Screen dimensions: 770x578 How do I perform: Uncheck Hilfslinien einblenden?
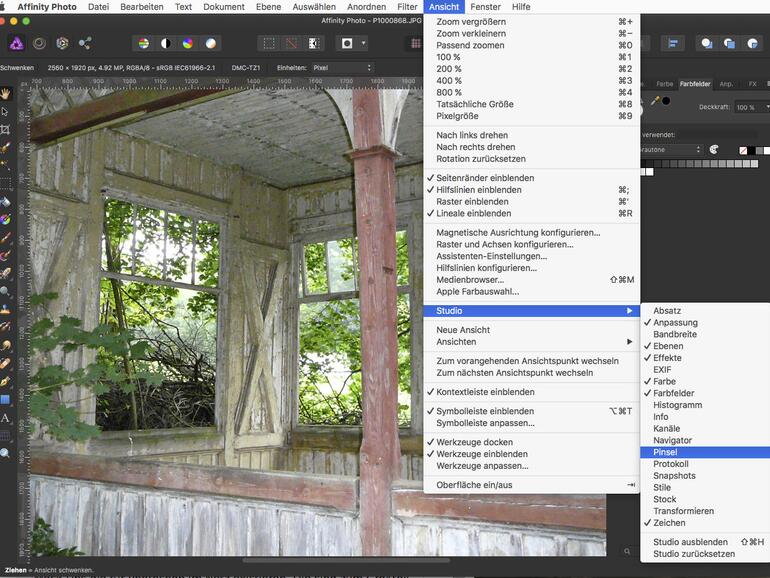coord(478,190)
